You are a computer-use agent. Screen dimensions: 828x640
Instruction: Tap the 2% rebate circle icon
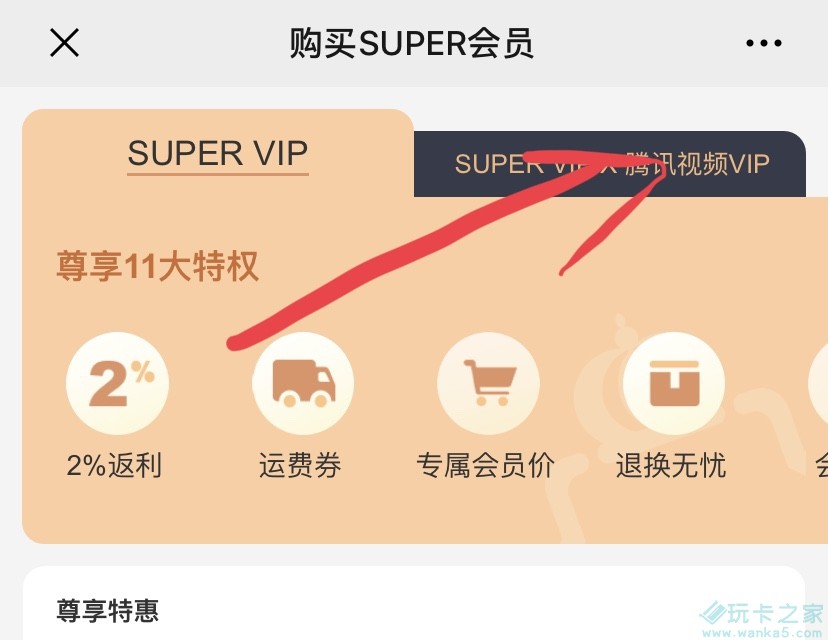(117, 383)
